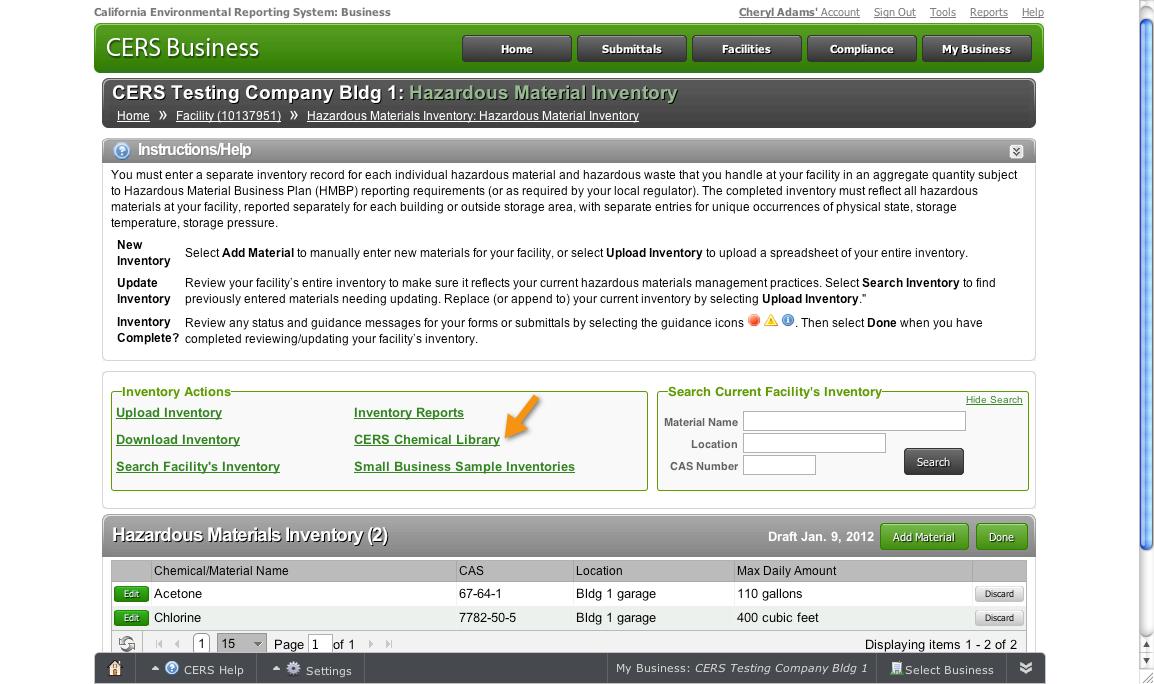1154x684 pixels.
Task: Go to previous page of grid
Action: click(177, 644)
